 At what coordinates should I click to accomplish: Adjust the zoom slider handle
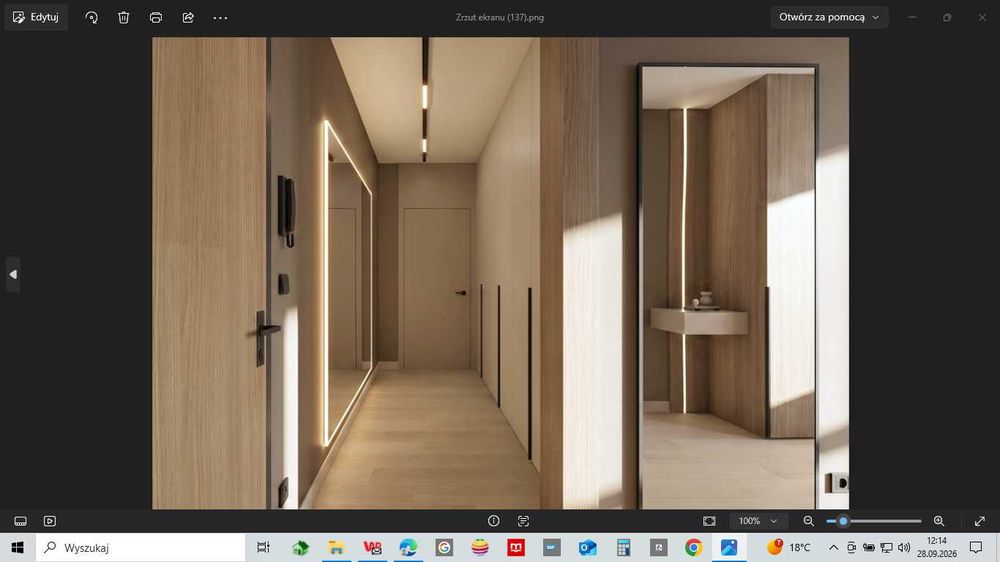coord(843,521)
